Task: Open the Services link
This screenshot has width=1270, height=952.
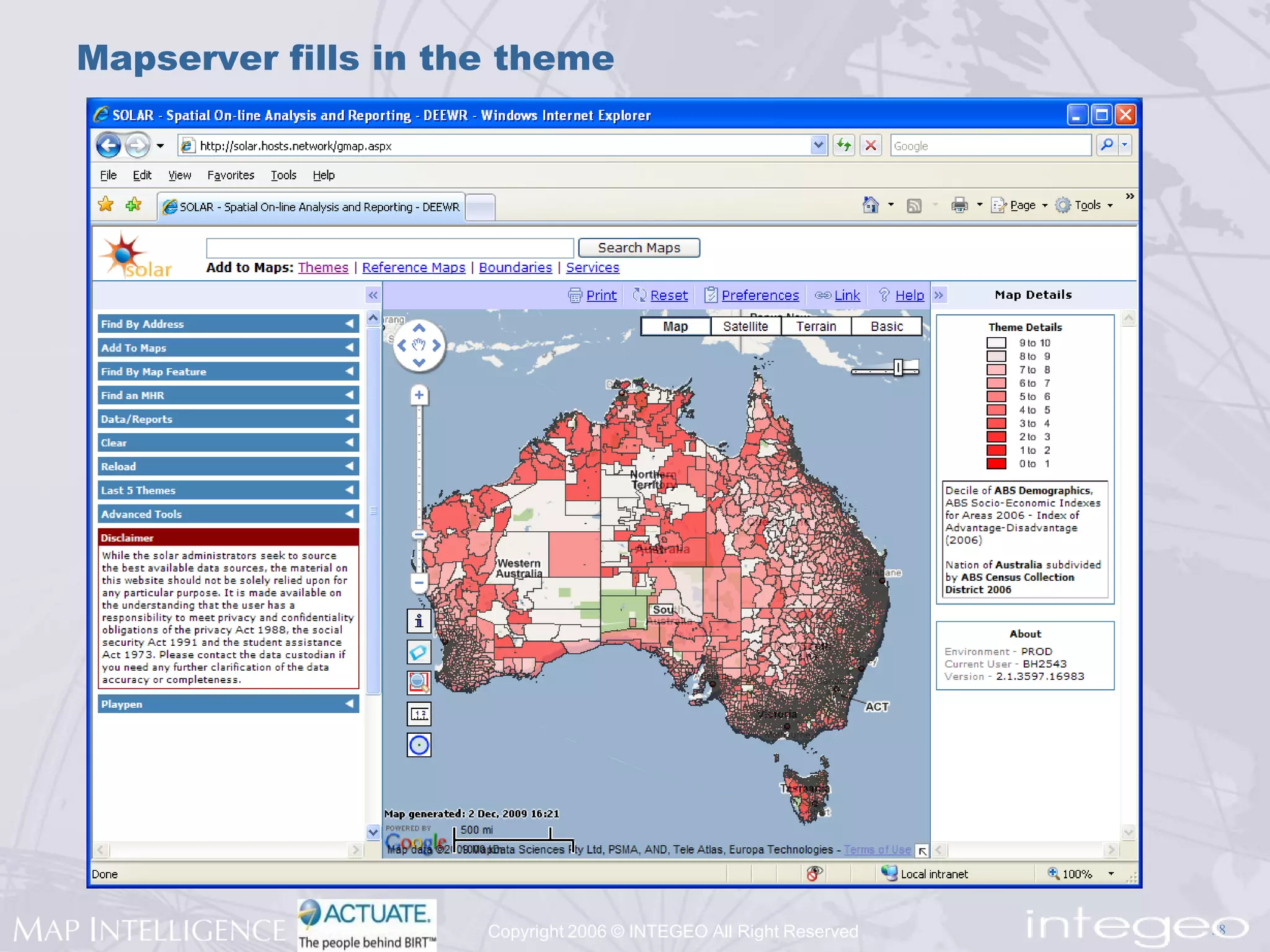Action: (592, 267)
